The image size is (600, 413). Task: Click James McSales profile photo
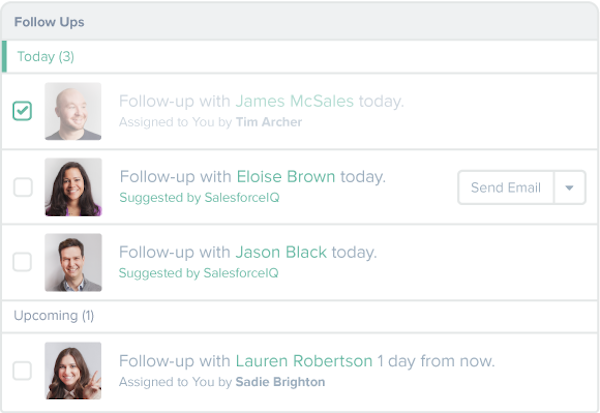[73, 111]
